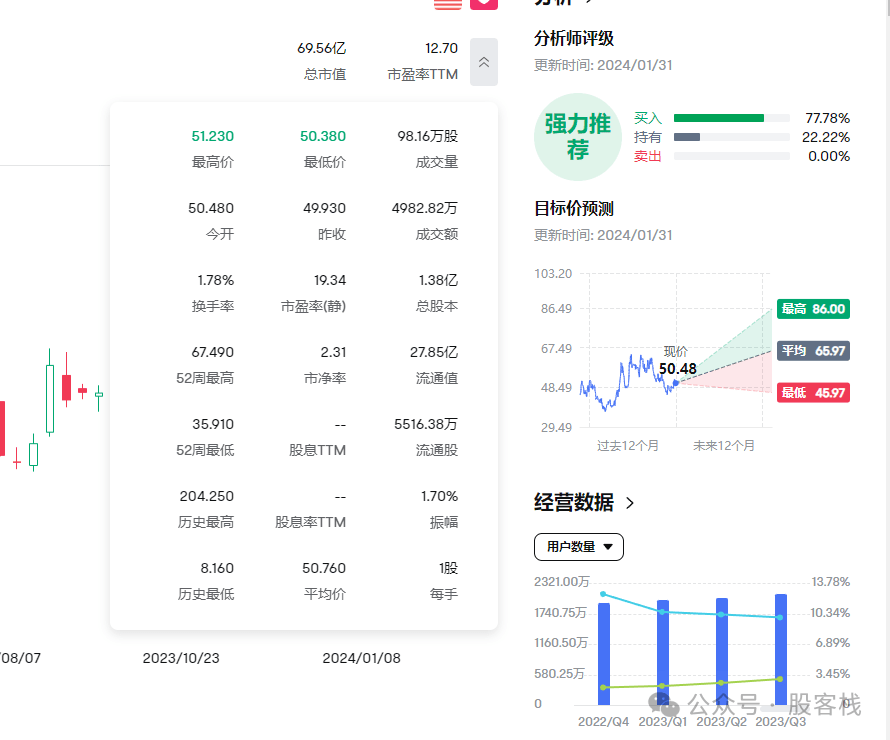Viewport: 890px width, 740px height.
Task: Click 市盈率TTM value 12.70
Action: (441, 48)
